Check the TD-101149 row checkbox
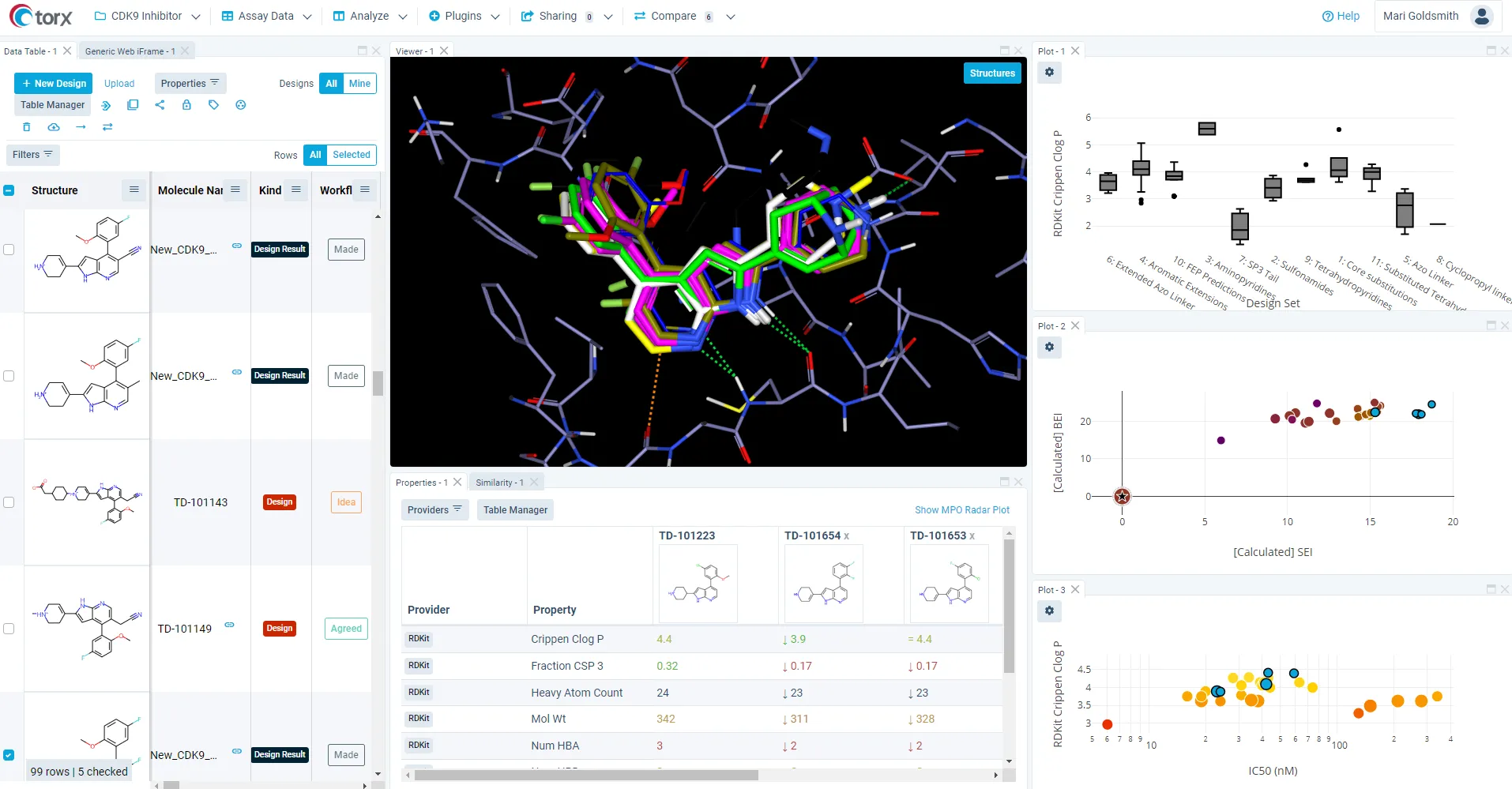The image size is (1512, 789). [x=9, y=629]
